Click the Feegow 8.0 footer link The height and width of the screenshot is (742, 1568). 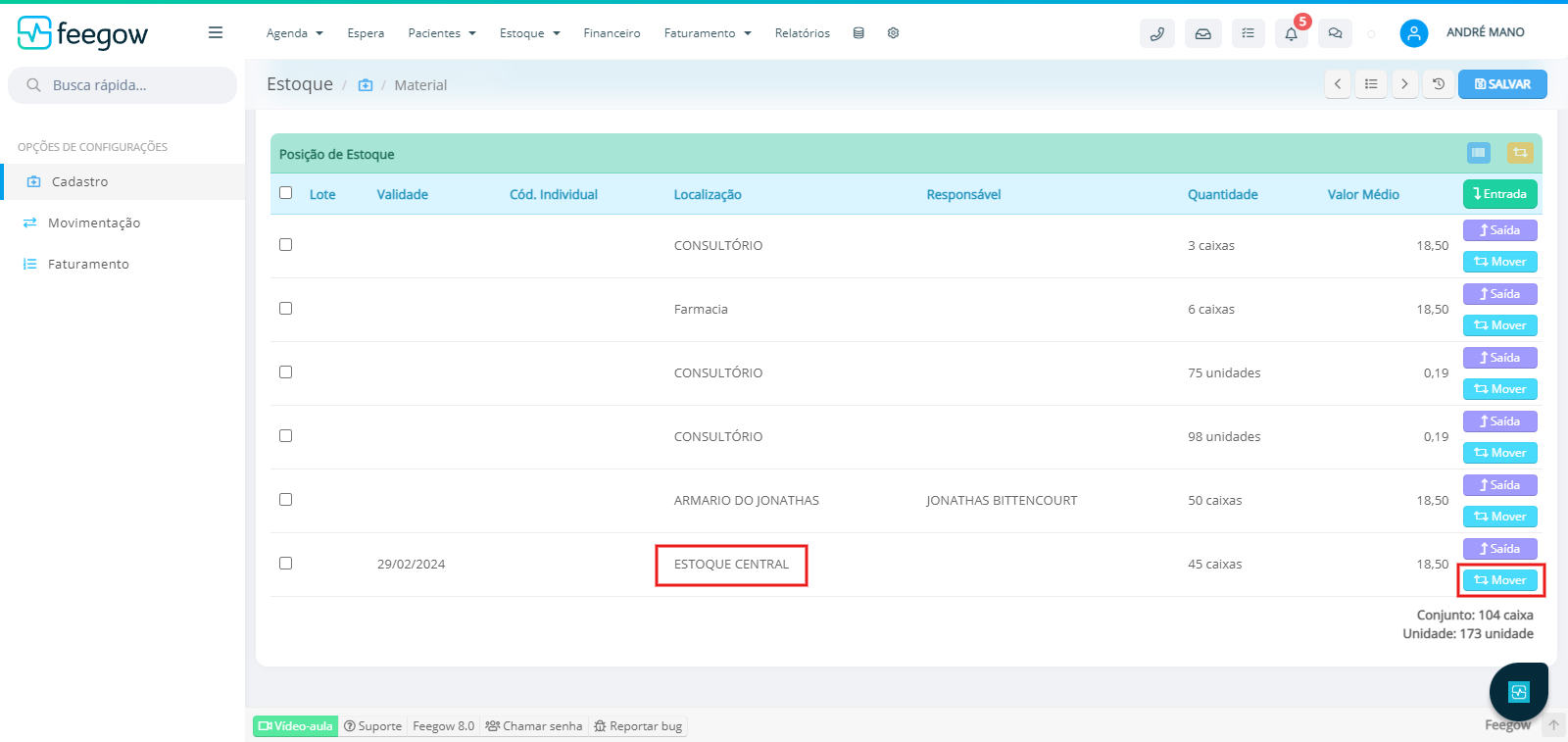[x=443, y=726]
